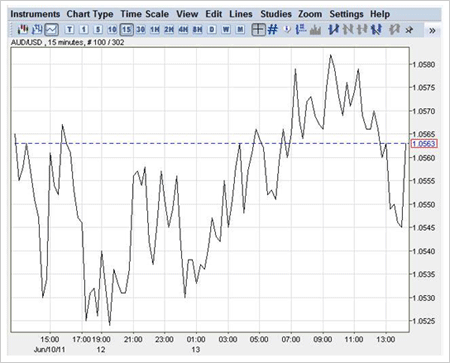Click the 13:00 time axis label
The width and height of the screenshot is (450, 363).
coord(386,339)
